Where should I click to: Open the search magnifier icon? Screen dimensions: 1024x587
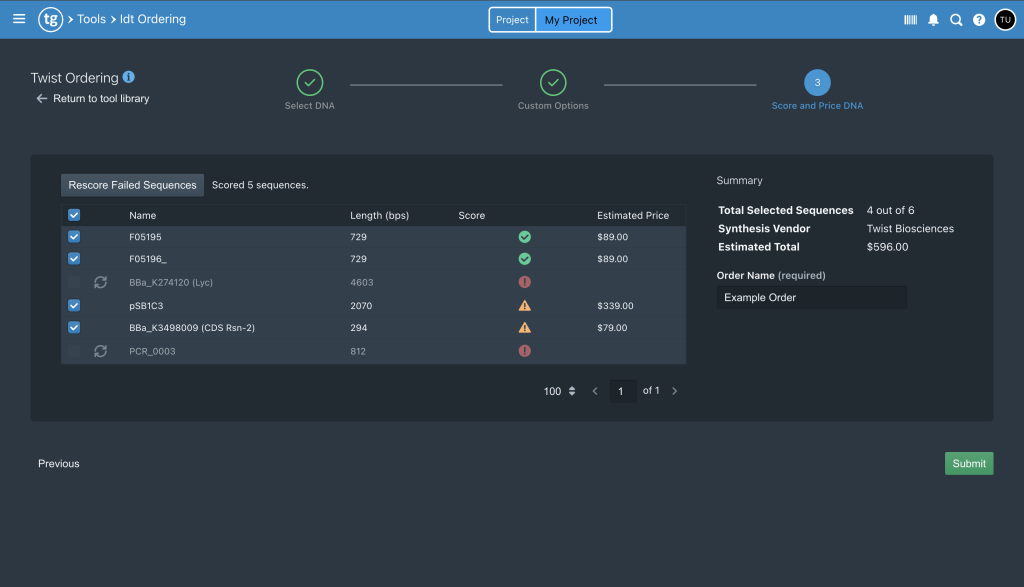(956, 20)
